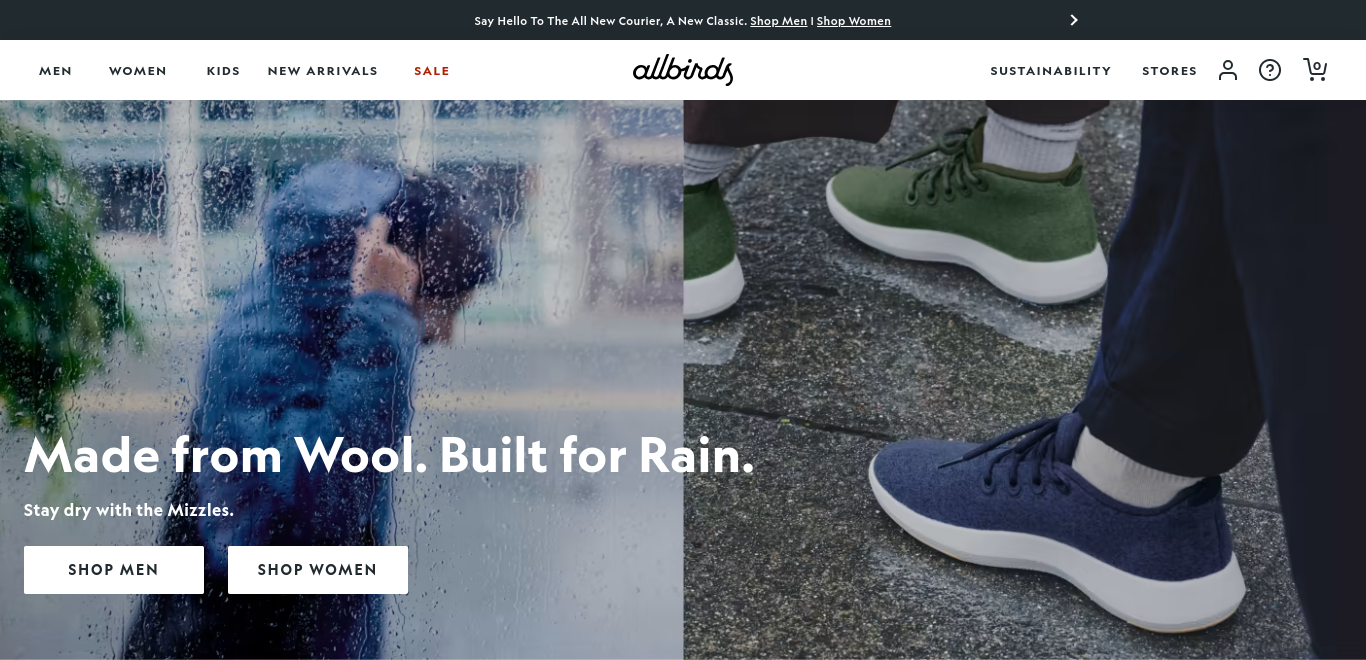The height and width of the screenshot is (660, 1366).
Task: Open the Sale section
Action: pyautogui.click(x=432, y=71)
